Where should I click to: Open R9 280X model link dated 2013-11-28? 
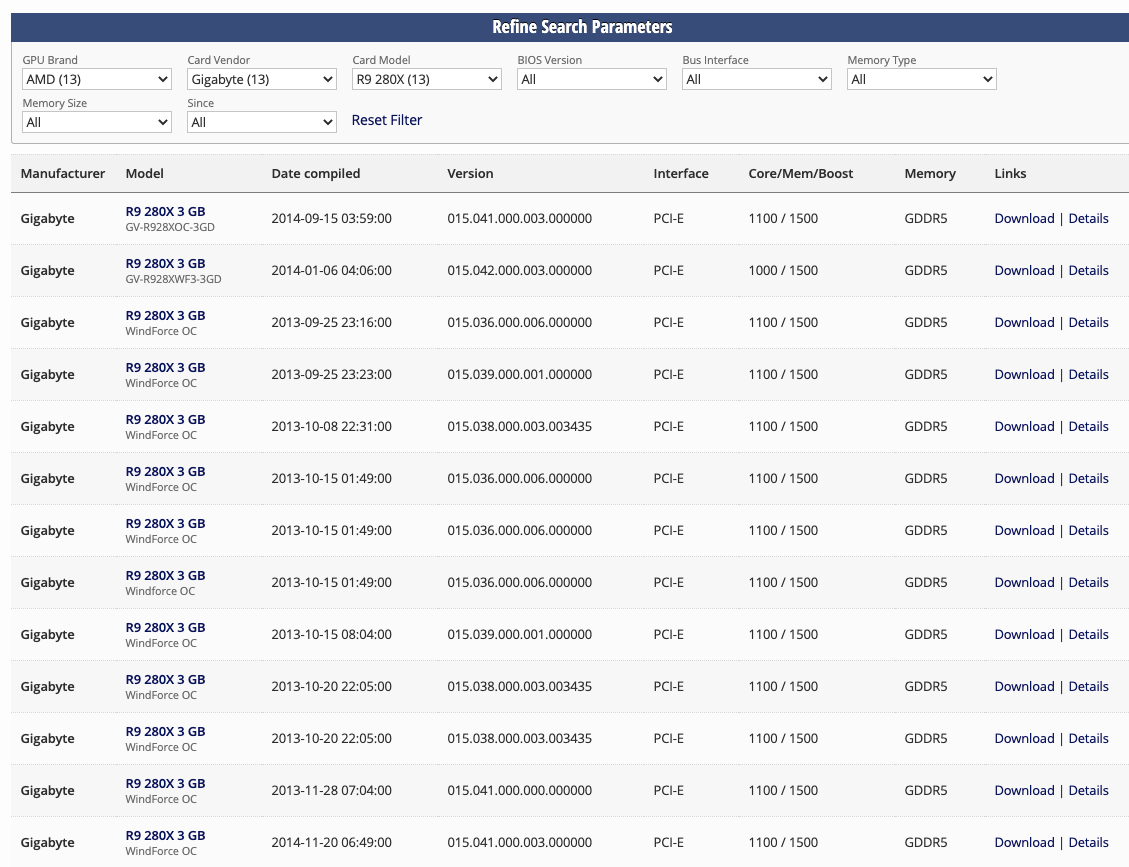click(165, 783)
